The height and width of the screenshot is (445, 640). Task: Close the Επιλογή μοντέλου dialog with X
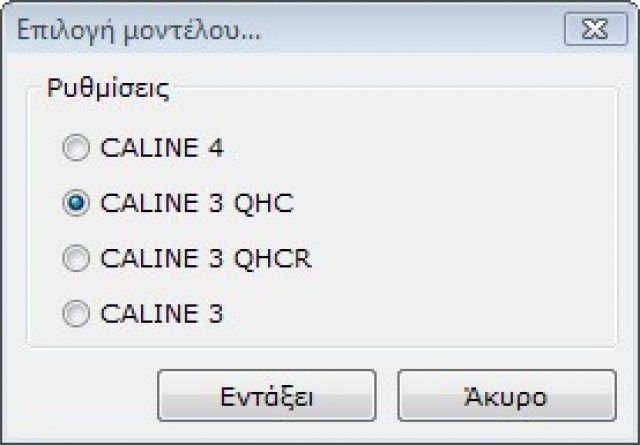pos(595,30)
